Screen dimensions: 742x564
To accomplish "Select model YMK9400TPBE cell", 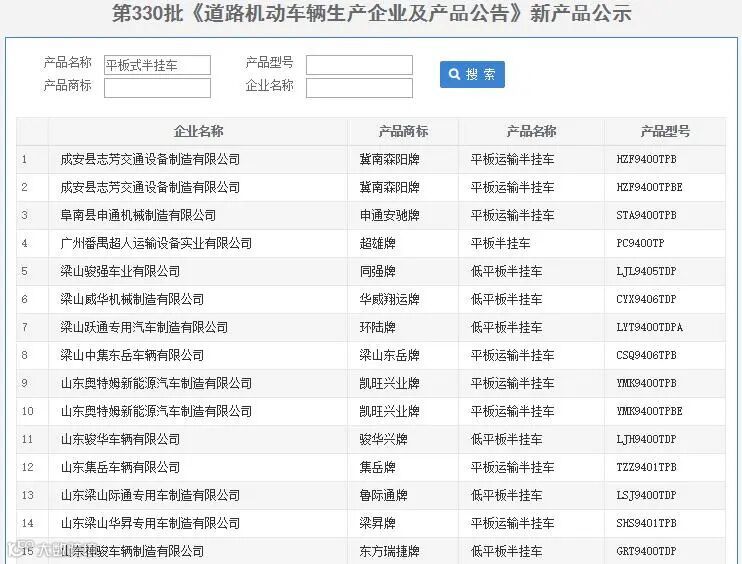I will pos(665,411).
